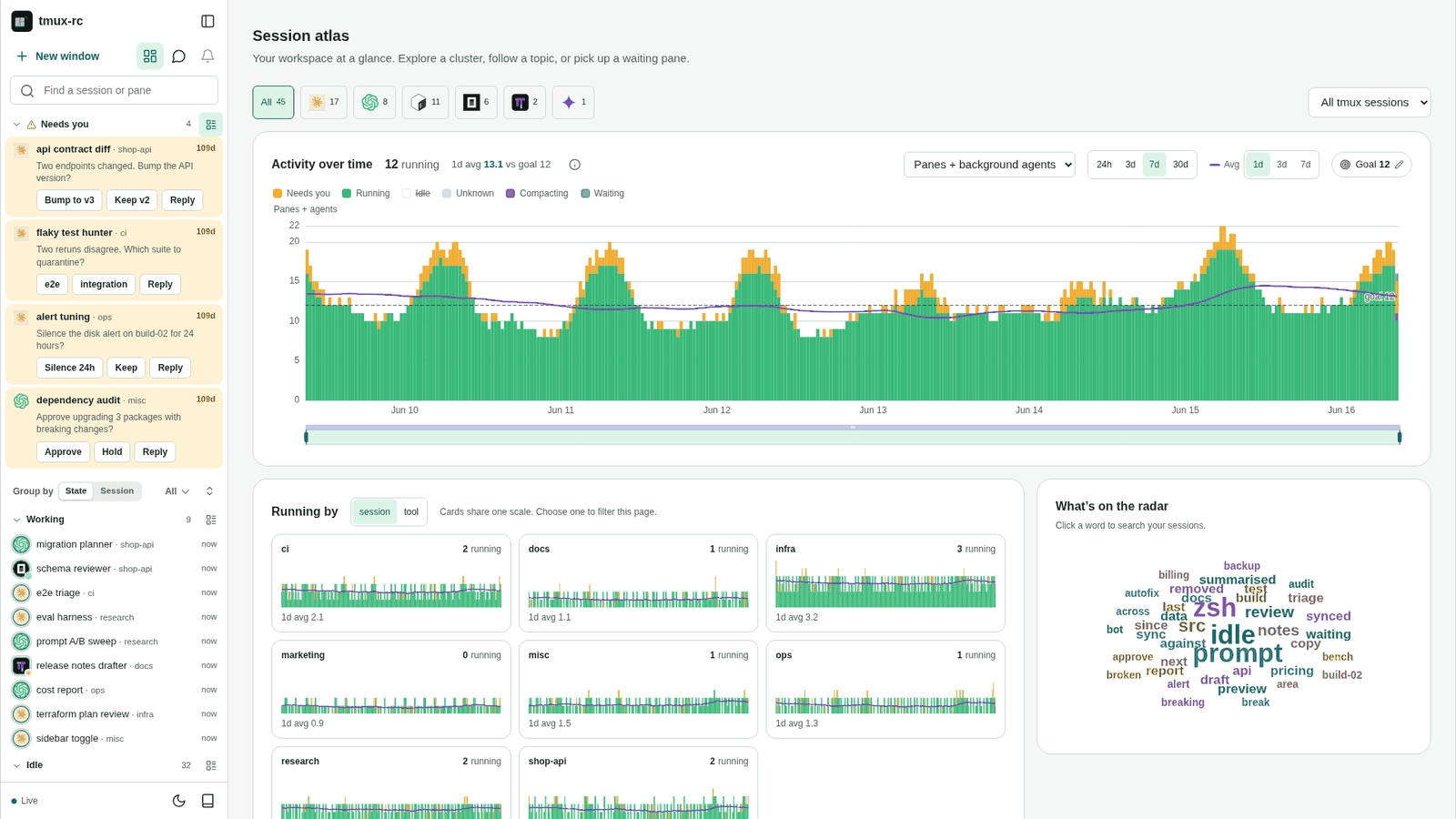Select the All 45 filter tab
The image size is (1456, 819).
[273, 102]
